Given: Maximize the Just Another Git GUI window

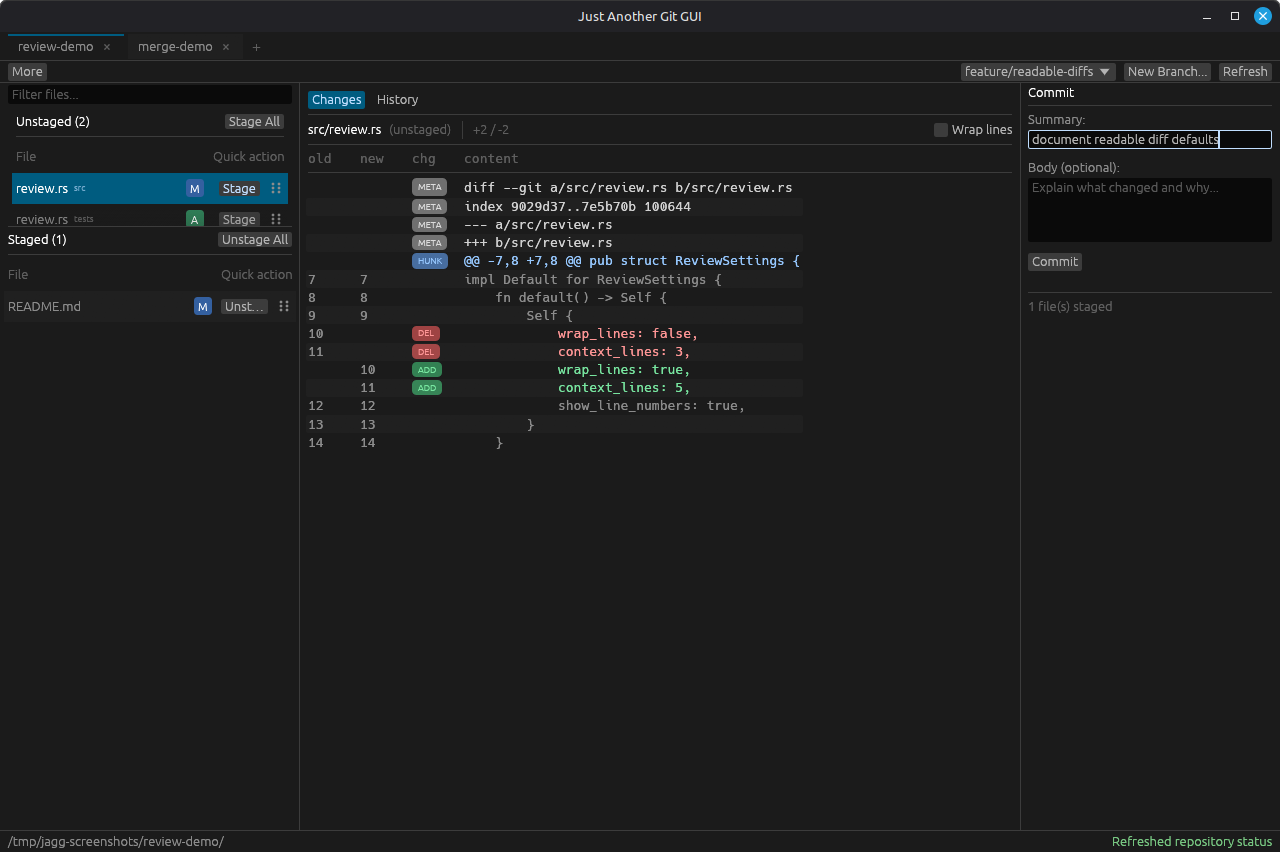Looking at the screenshot, I should tap(1235, 16).
